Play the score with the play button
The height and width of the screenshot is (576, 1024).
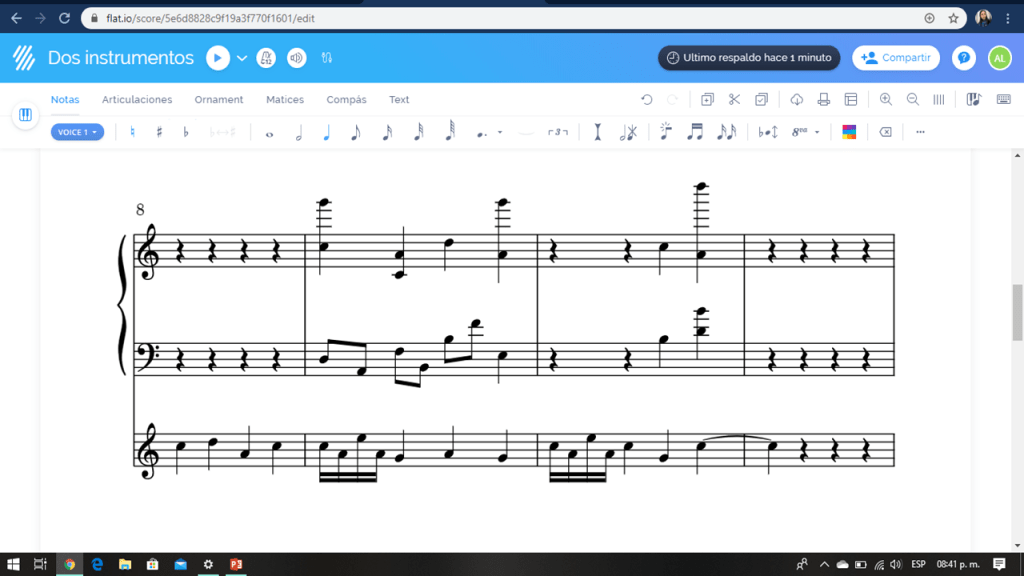(x=218, y=58)
